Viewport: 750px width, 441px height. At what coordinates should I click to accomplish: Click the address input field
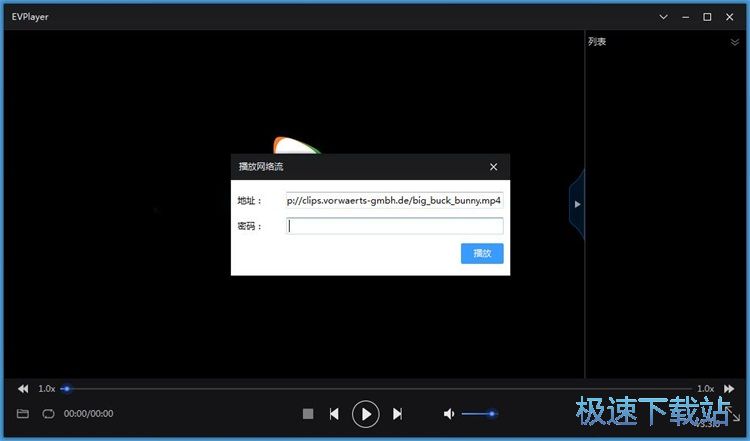click(x=394, y=200)
